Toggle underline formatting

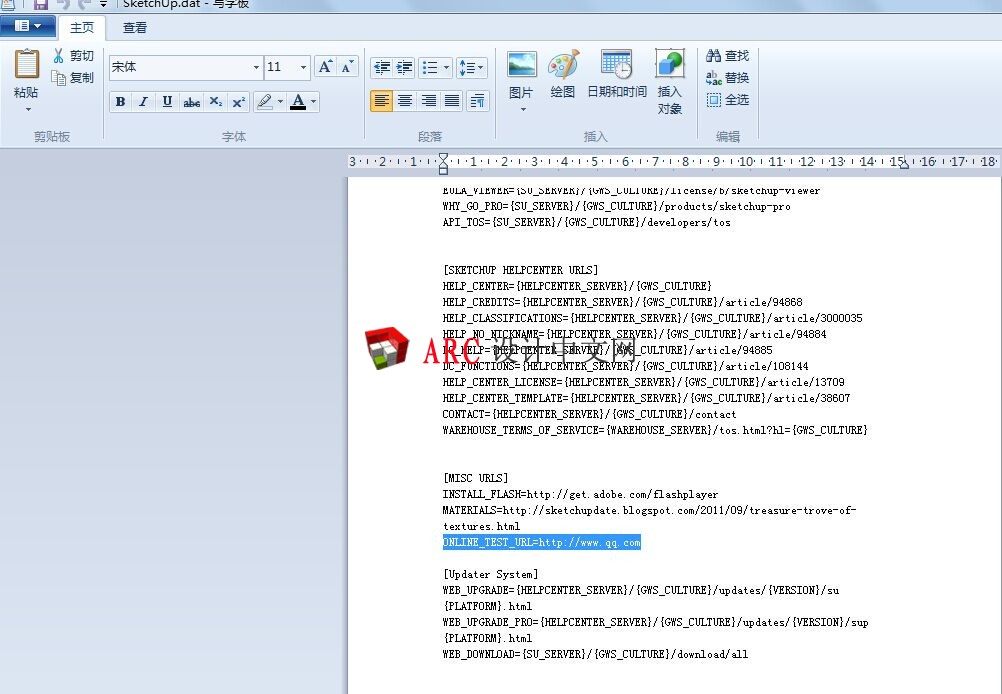coord(167,102)
